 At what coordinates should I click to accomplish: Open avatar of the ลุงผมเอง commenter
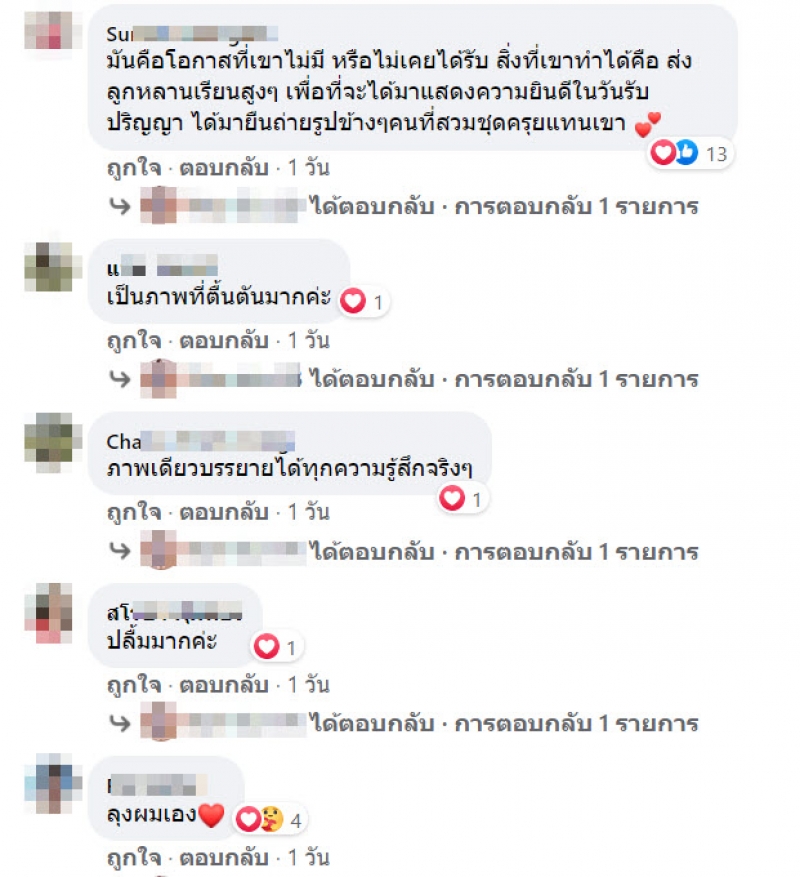point(49,783)
